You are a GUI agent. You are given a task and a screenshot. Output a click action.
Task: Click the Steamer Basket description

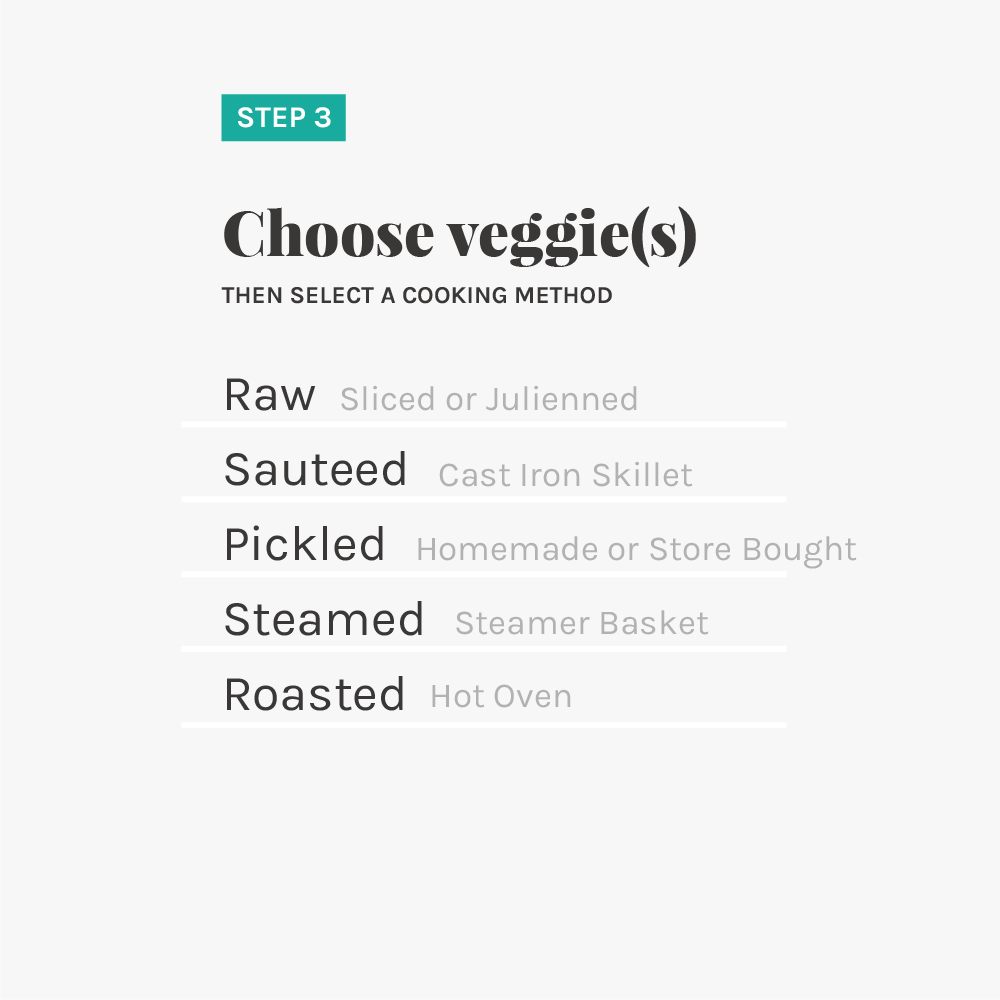coord(582,623)
